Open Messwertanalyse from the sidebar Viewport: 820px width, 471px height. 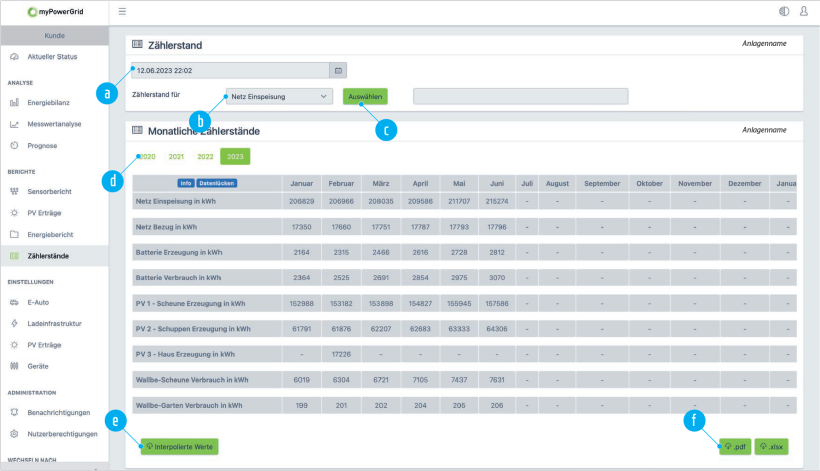[x=54, y=124]
